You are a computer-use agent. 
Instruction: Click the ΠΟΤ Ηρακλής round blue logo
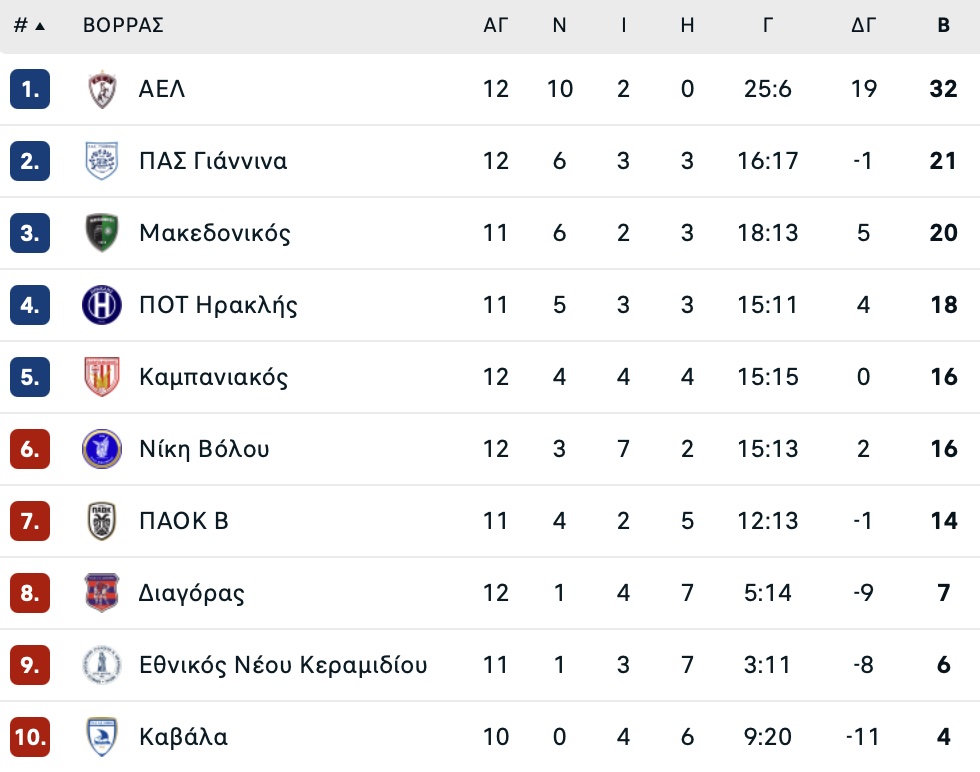point(102,305)
